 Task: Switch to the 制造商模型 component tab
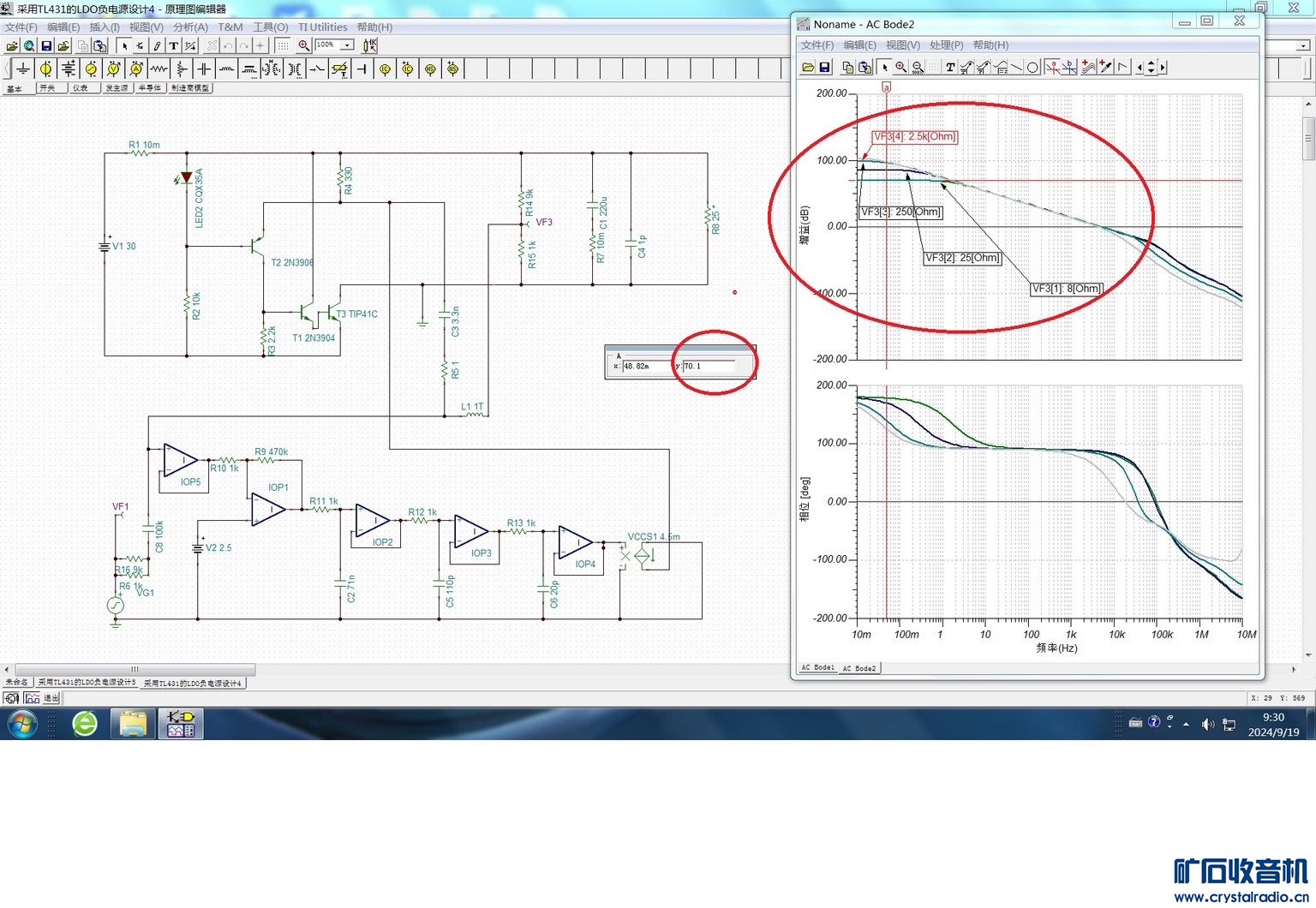(x=190, y=88)
